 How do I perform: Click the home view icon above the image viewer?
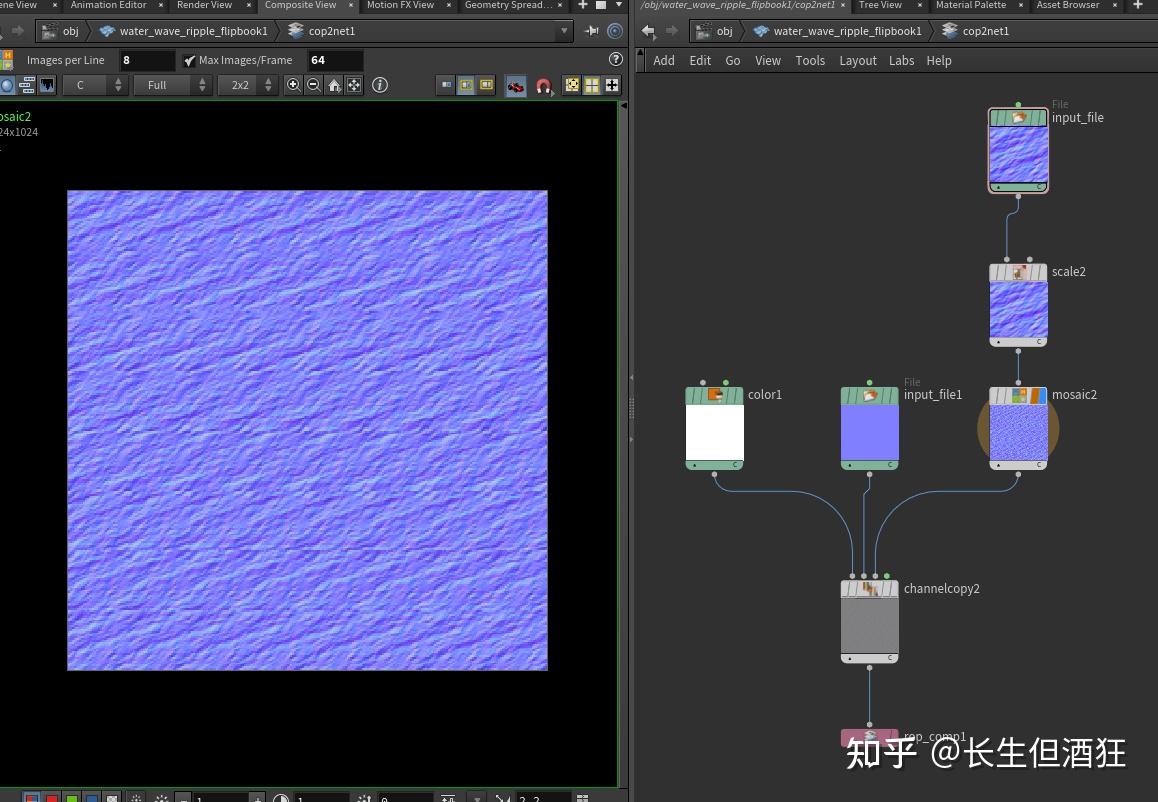coord(334,85)
